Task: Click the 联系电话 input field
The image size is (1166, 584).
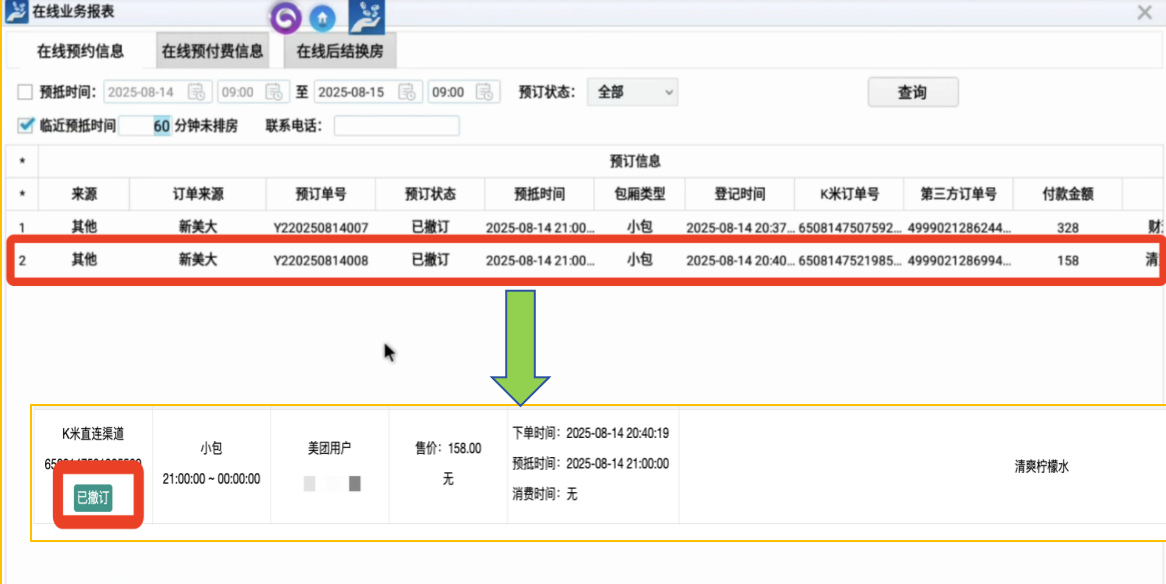Action: pyautogui.click(x=396, y=126)
